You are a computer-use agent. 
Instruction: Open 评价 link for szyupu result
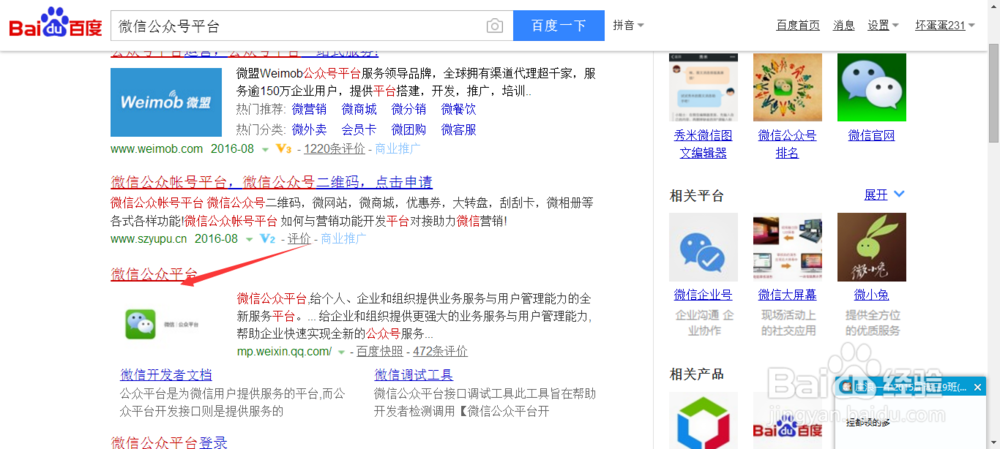299,239
